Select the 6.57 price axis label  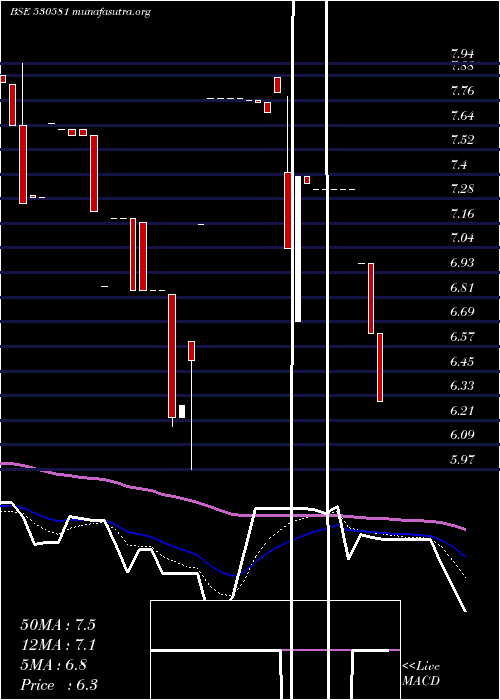click(x=462, y=336)
